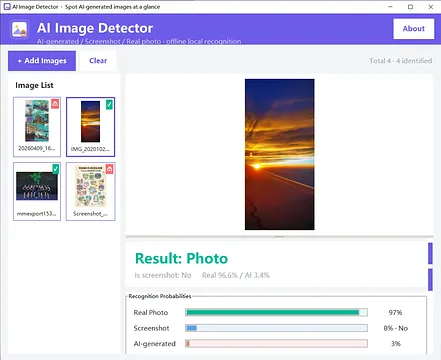
Task: Click the 'Result: Photo' heading
Action: [181, 259]
